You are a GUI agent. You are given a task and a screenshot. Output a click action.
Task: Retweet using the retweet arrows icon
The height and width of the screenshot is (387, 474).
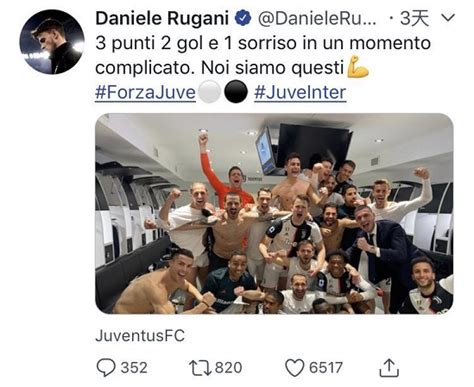coord(200,368)
